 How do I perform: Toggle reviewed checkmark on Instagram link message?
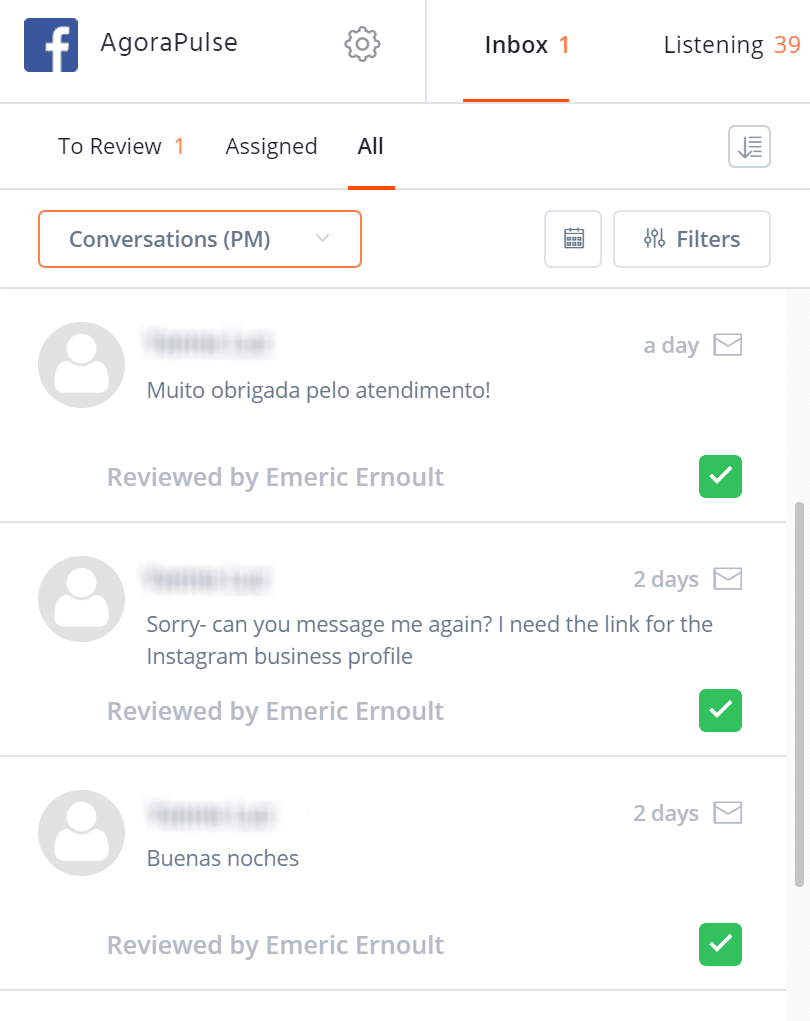point(720,711)
